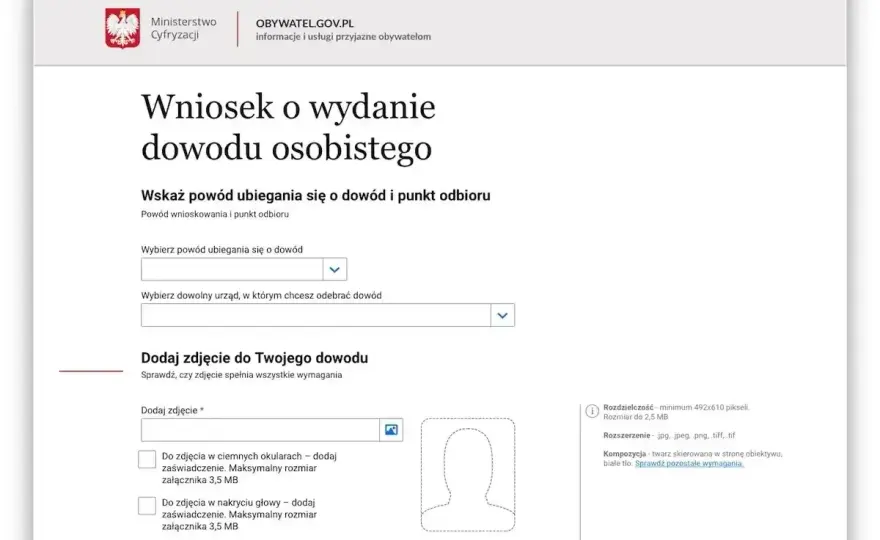Click the OBYWATEL.GOV.PL header title
The width and height of the screenshot is (880, 540).
coord(305,24)
